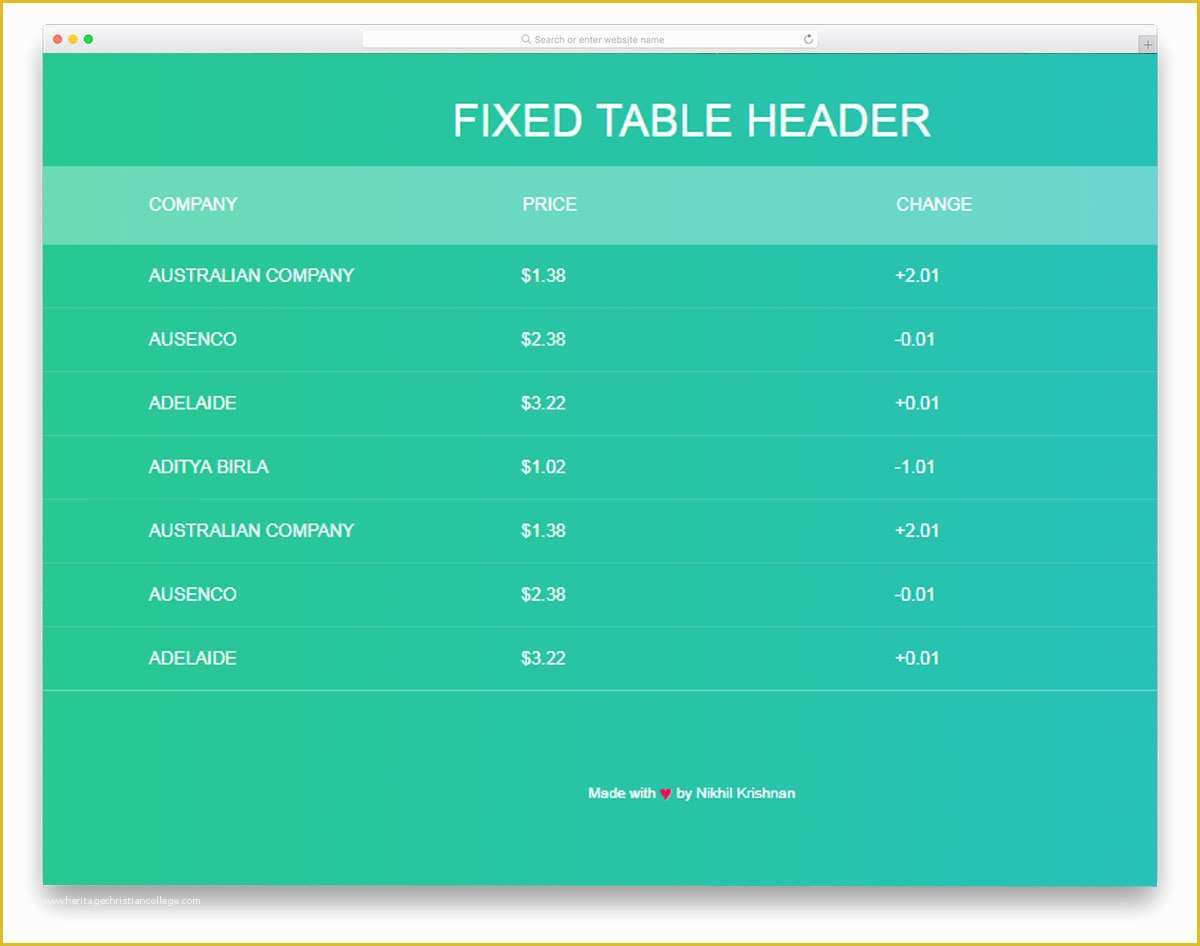
Task: Select the AUSENCO cell above the Aditya Birla row
Action: 193,340
